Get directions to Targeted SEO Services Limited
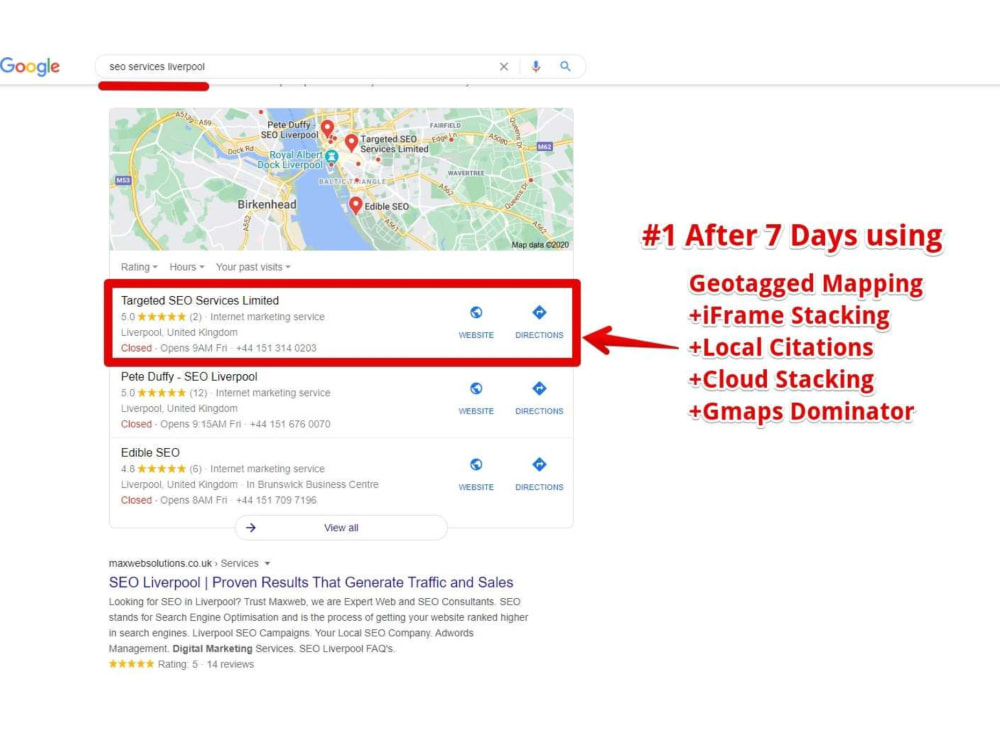 tap(539, 312)
